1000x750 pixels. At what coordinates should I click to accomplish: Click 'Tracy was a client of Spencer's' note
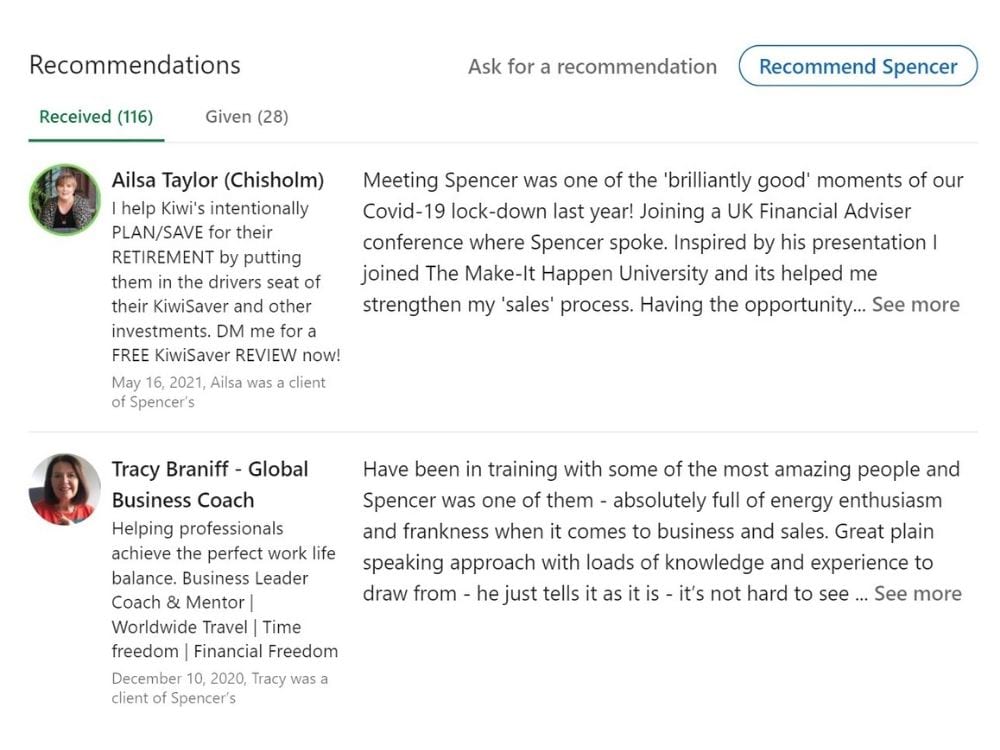point(220,688)
